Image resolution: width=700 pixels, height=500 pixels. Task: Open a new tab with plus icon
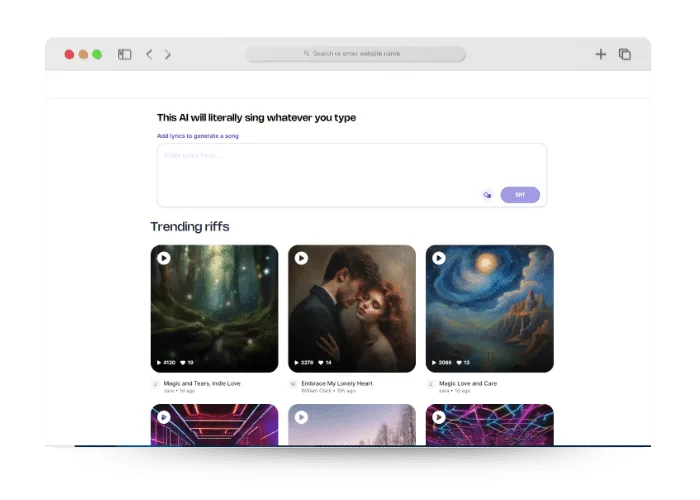pos(600,54)
